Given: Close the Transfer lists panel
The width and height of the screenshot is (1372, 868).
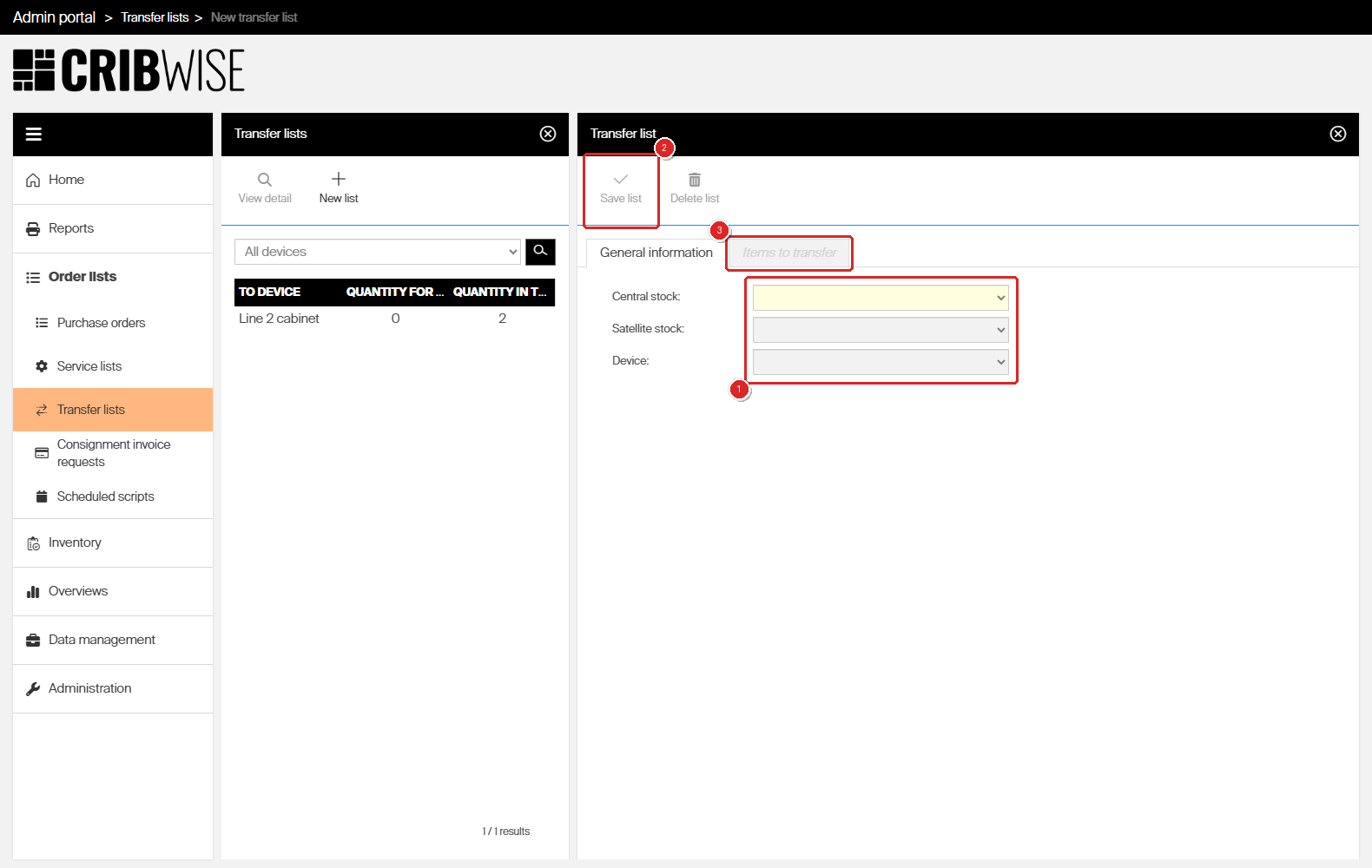Looking at the screenshot, I should (548, 134).
